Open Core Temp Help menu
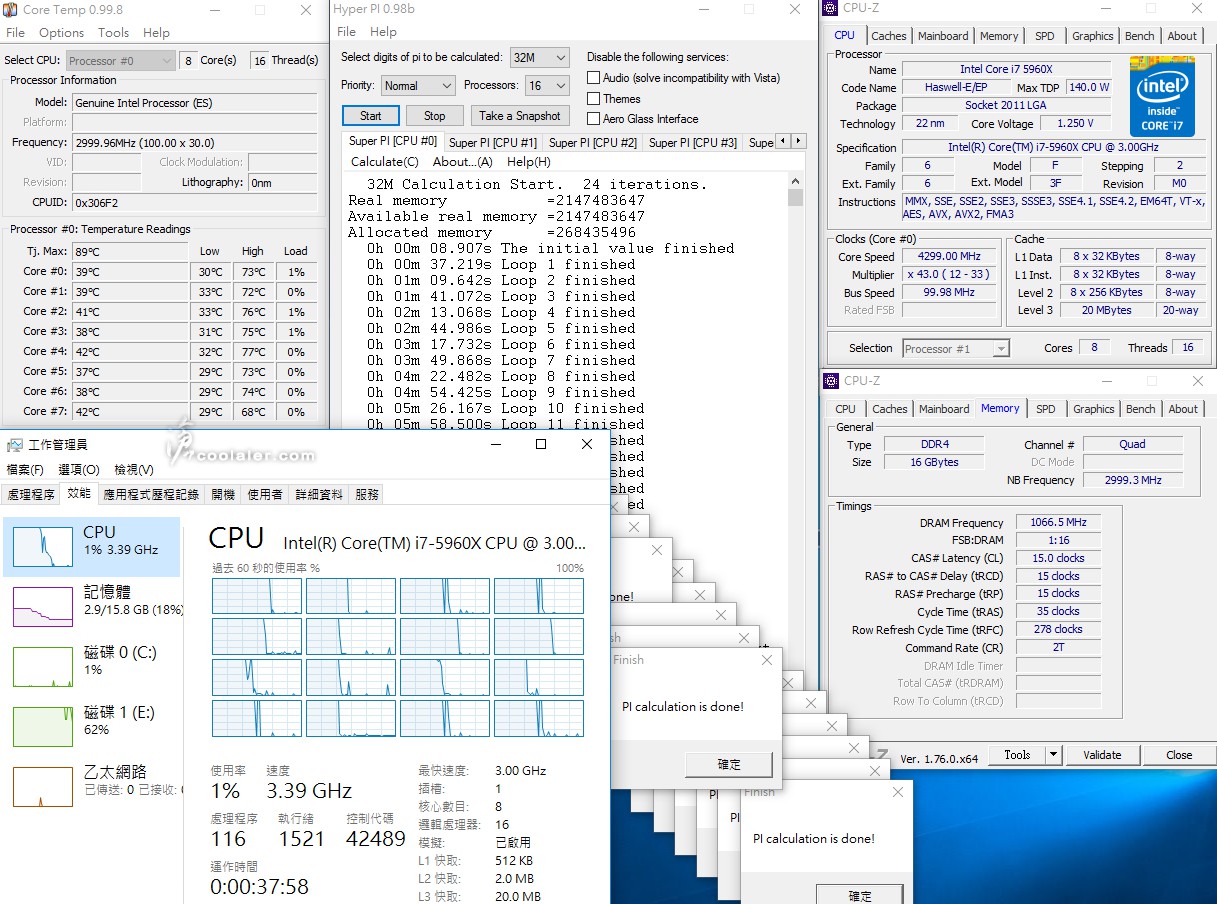 (x=156, y=32)
